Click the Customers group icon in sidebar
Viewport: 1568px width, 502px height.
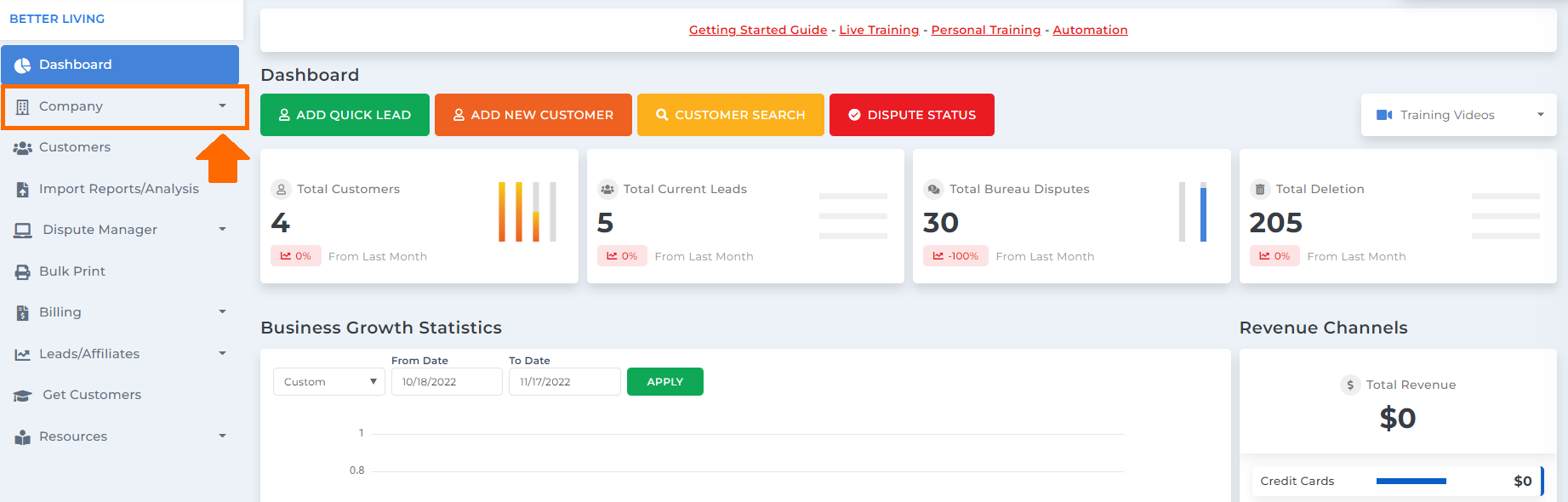[x=22, y=148]
